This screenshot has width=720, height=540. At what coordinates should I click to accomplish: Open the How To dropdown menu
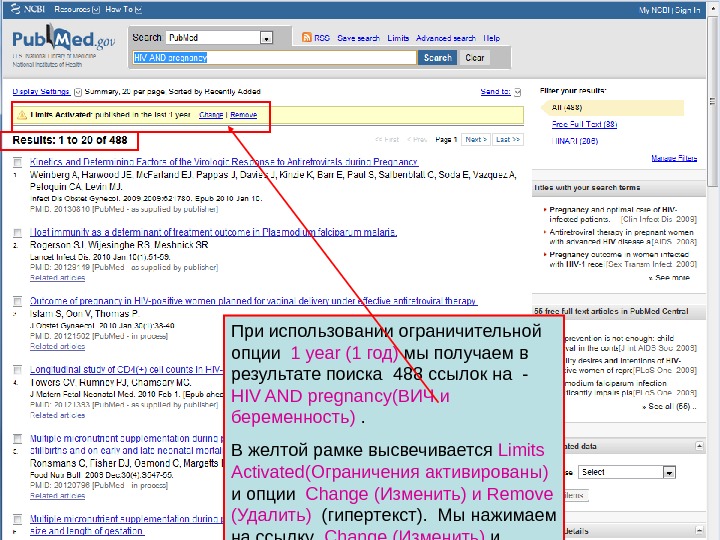point(124,9)
